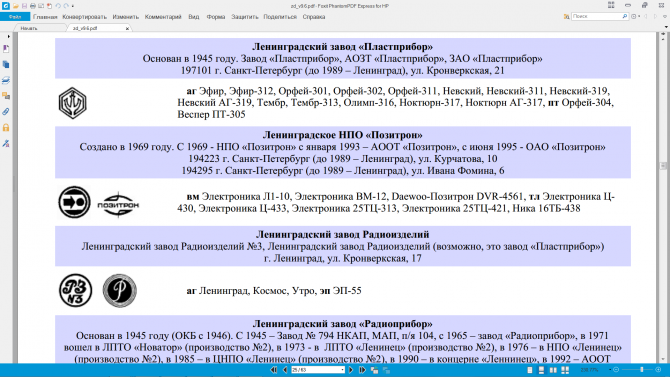670x377 pixels.
Task: Click the zoom slider handle
Action: (641, 370)
